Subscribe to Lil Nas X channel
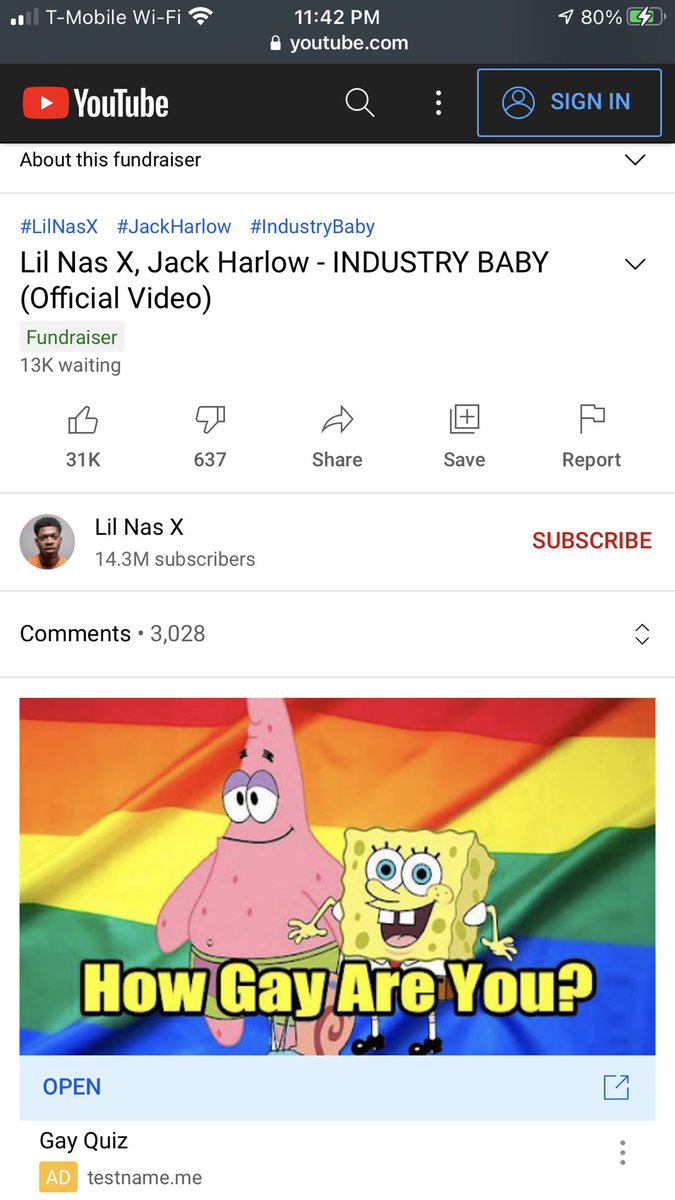The width and height of the screenshot is (675, 1200). click(592, 541)
